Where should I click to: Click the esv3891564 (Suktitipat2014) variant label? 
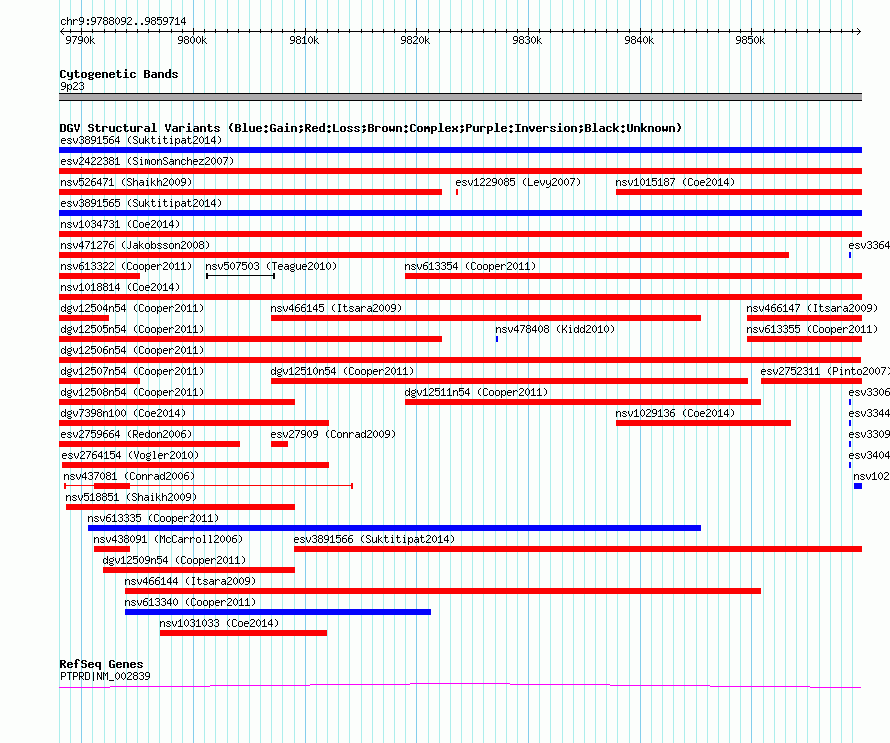pyautogui.click(x=141, y=140)
